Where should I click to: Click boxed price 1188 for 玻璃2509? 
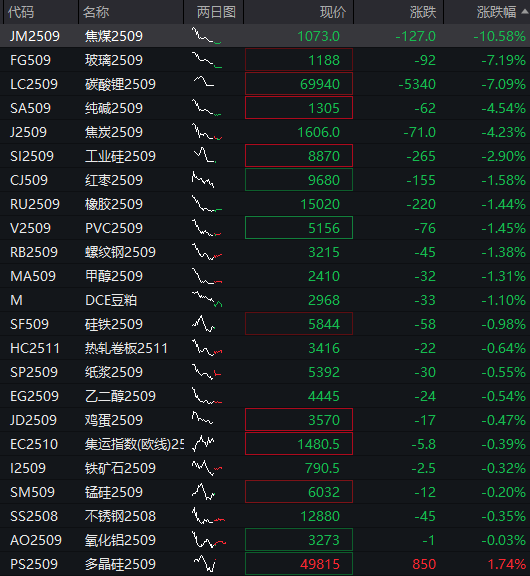coord(299,60)
